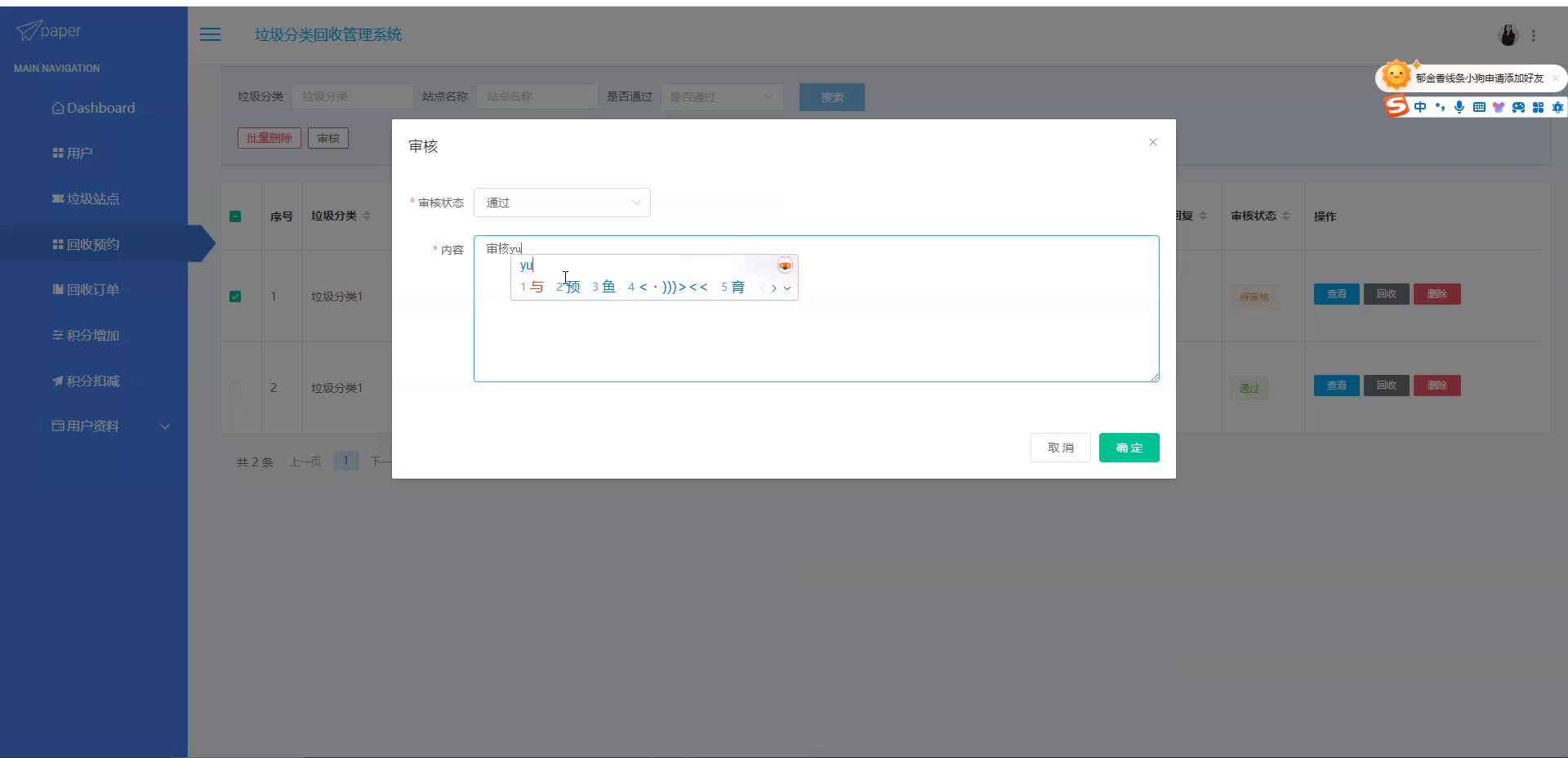The height and width of the screenshot is (758, 1568).
Task: Choose candidate 4 fish emoticon
Action: pyautogui.click(x=668, y=287)
